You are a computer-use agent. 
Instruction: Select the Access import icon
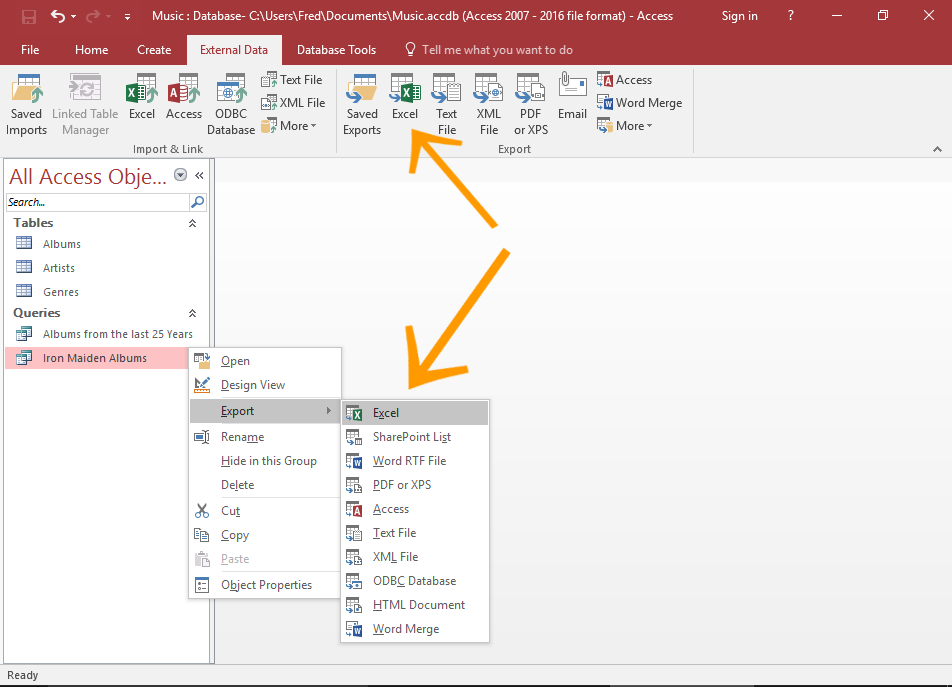pos(184,100)
